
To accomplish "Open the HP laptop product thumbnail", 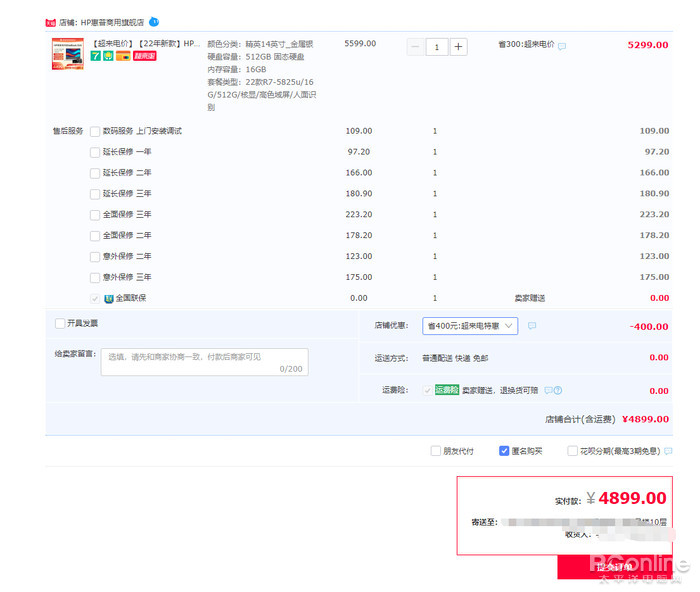I will point(68,54).
